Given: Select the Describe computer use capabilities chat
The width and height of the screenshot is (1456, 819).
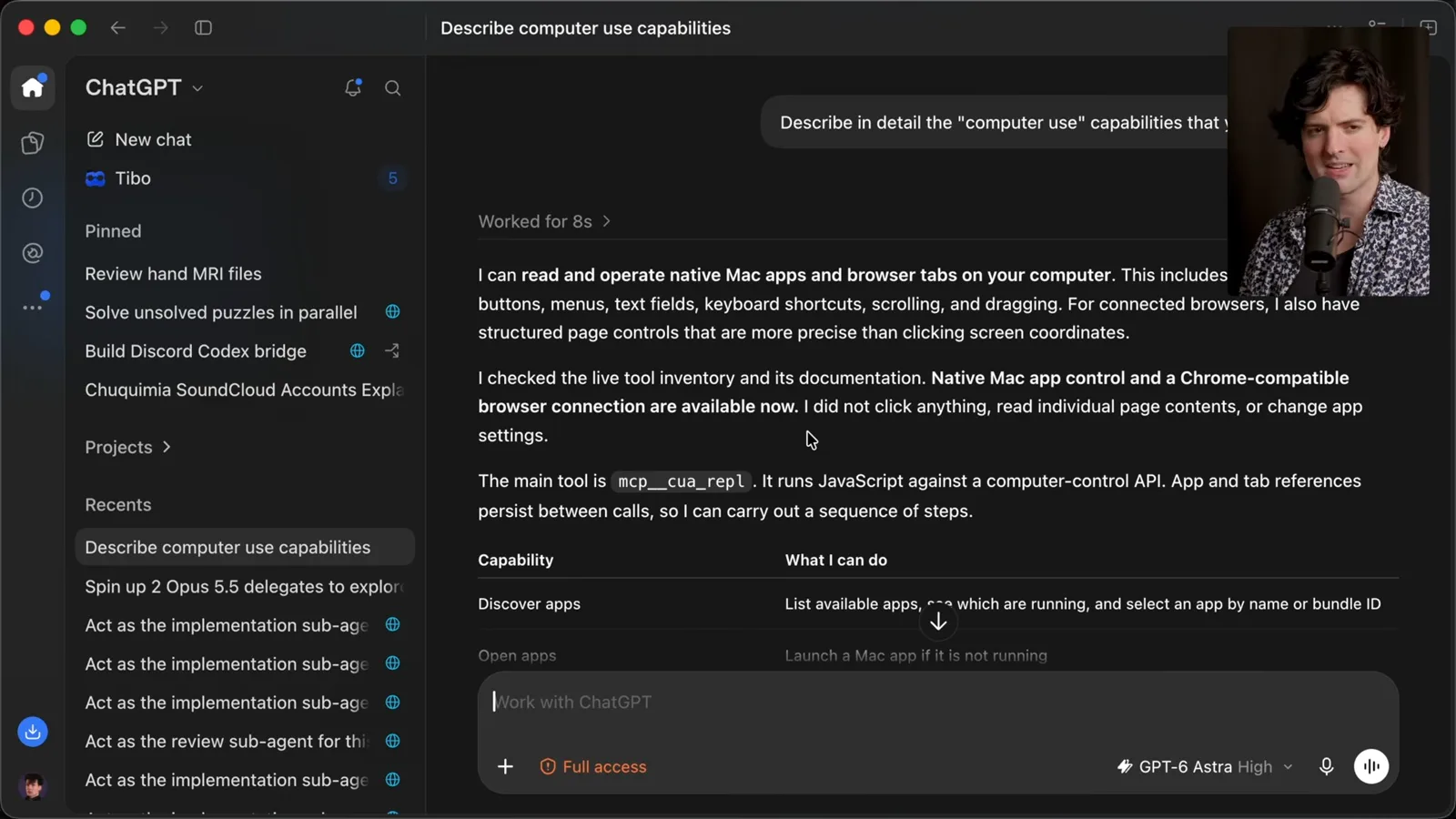Looking at the screenshot, I should click(244, 547).
